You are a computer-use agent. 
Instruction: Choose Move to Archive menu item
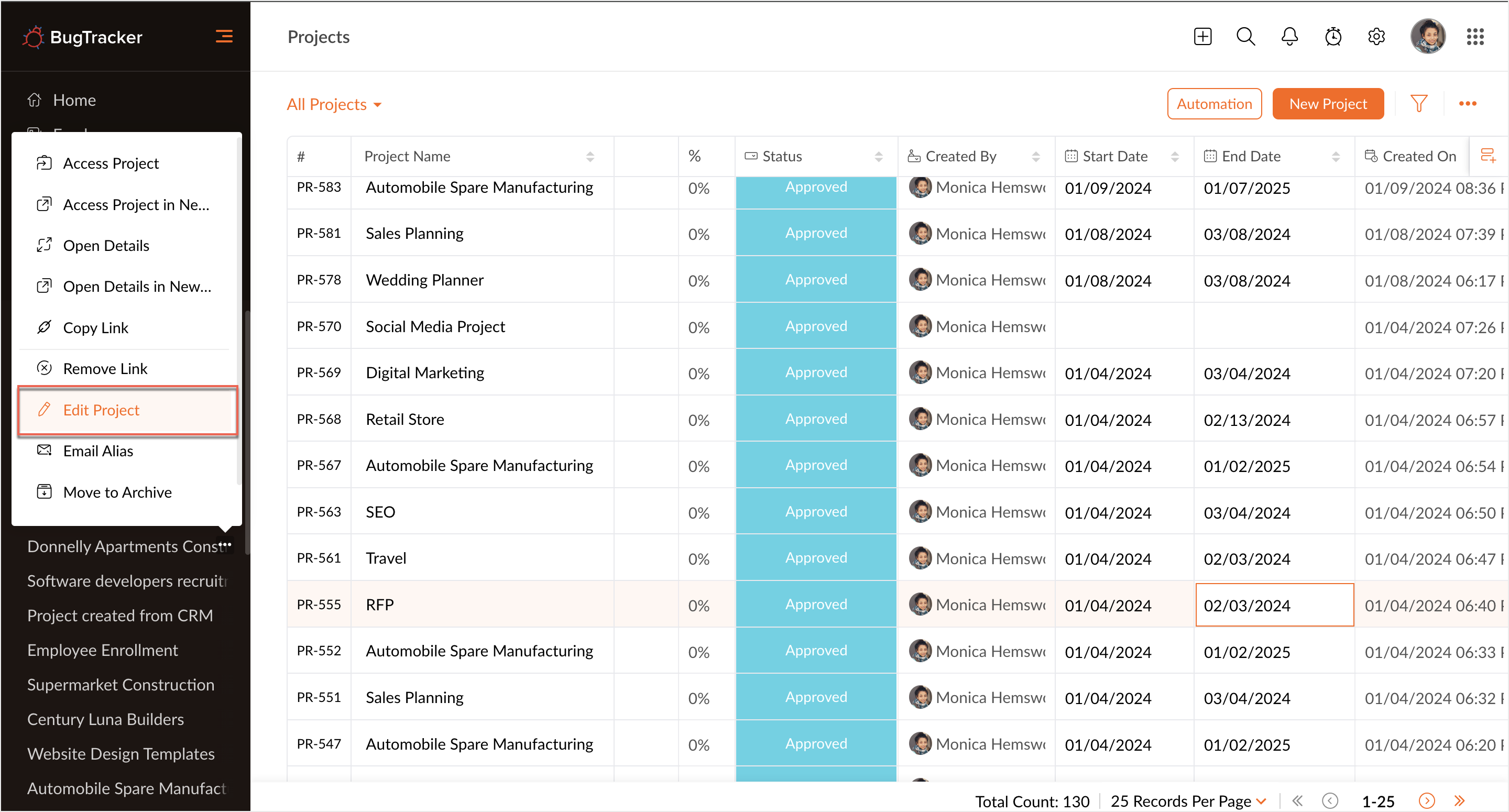click(117, 492)
